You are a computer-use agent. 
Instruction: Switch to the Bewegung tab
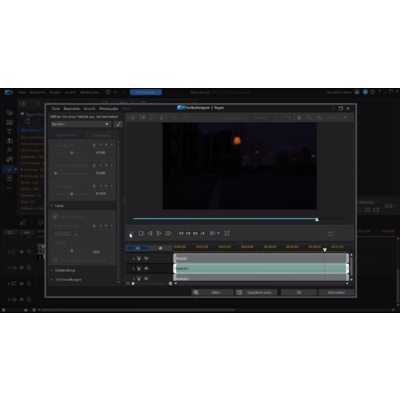[x=101, y=135]
